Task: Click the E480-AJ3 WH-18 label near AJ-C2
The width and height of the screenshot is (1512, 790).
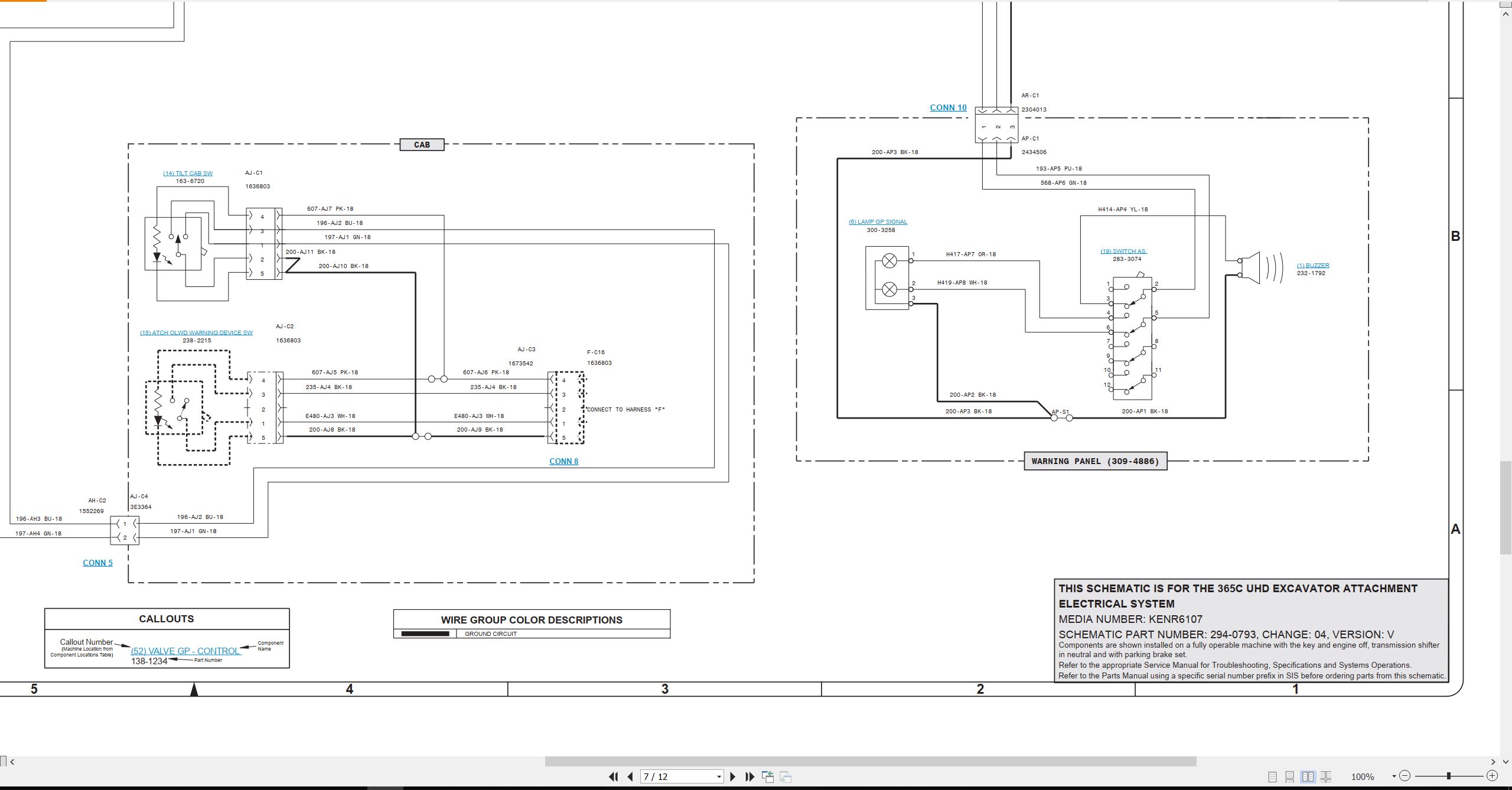Action: click(330, 416)
